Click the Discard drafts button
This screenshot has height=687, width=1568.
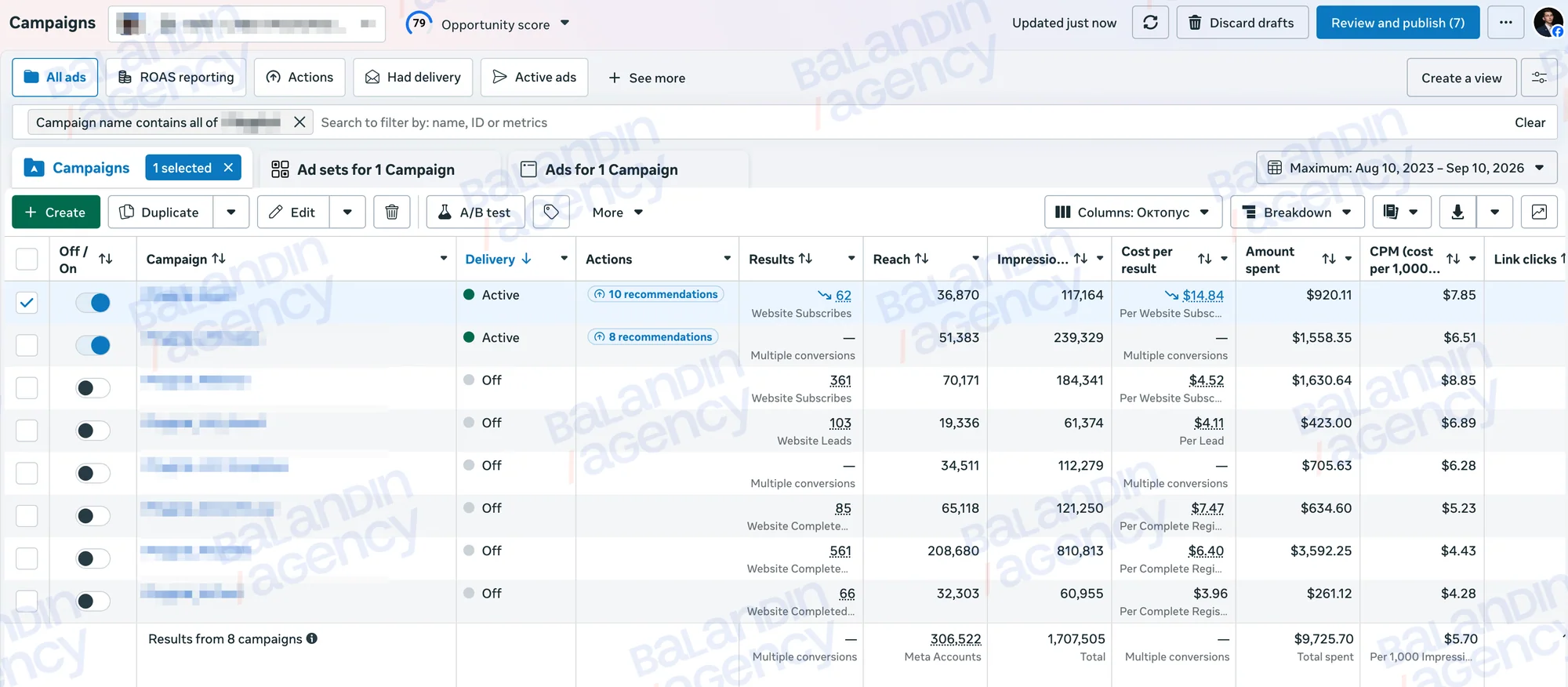tap(1242, 23)
